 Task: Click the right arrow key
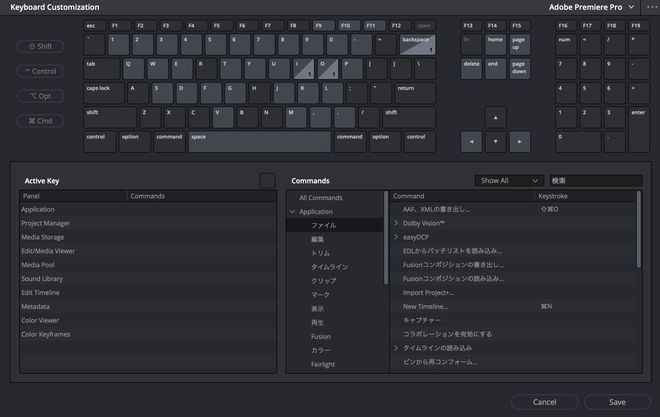pyautogui.click(x=519, y=141)
